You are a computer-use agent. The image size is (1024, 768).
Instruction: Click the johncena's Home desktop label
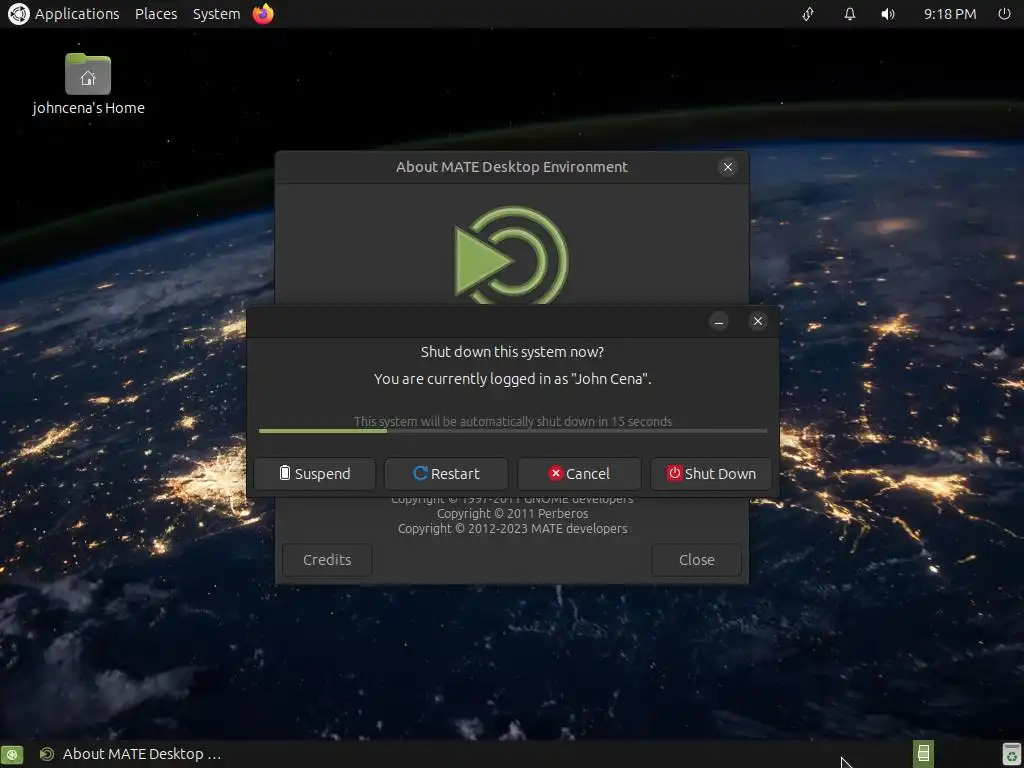pos(88,108)
